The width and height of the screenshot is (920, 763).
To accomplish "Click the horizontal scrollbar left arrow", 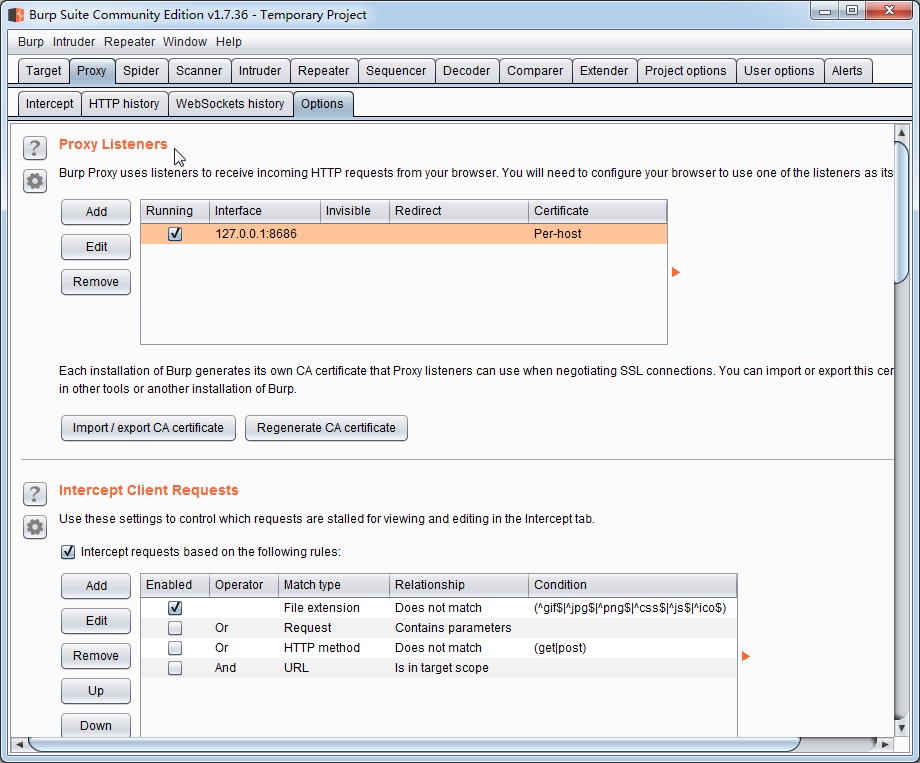I will [19, 744].
